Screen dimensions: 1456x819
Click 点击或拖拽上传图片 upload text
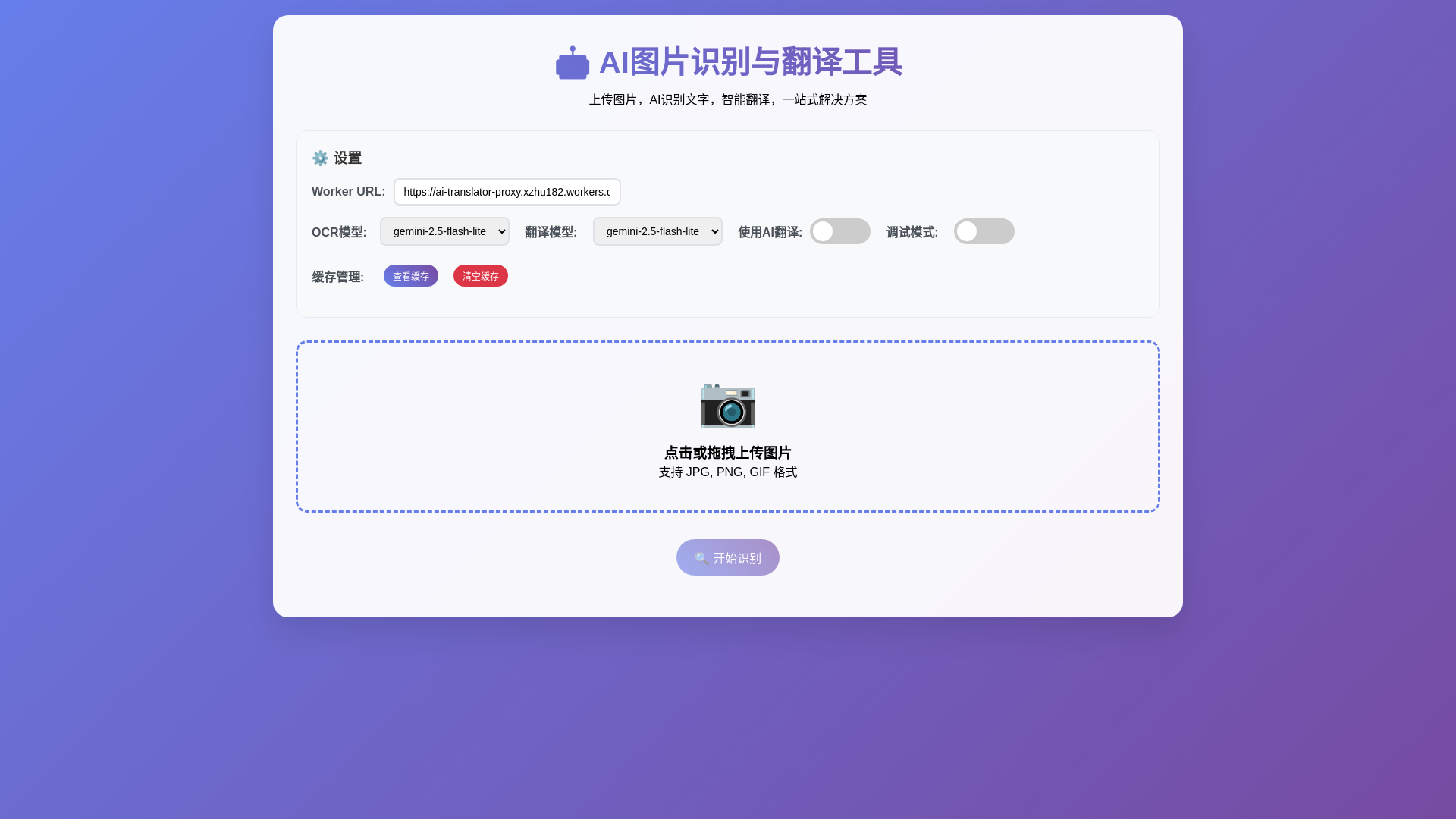pos(728,453)
